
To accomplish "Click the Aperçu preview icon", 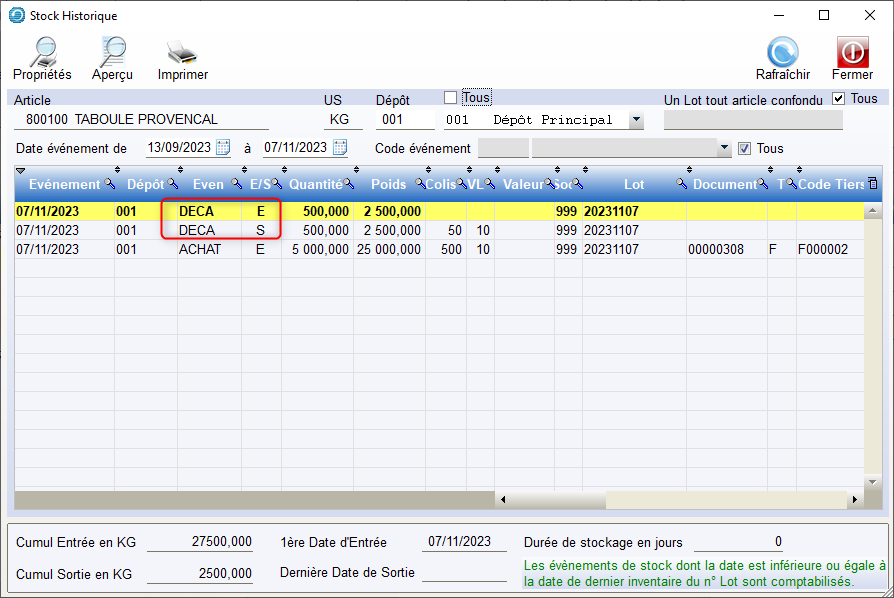I will (112, 52).
